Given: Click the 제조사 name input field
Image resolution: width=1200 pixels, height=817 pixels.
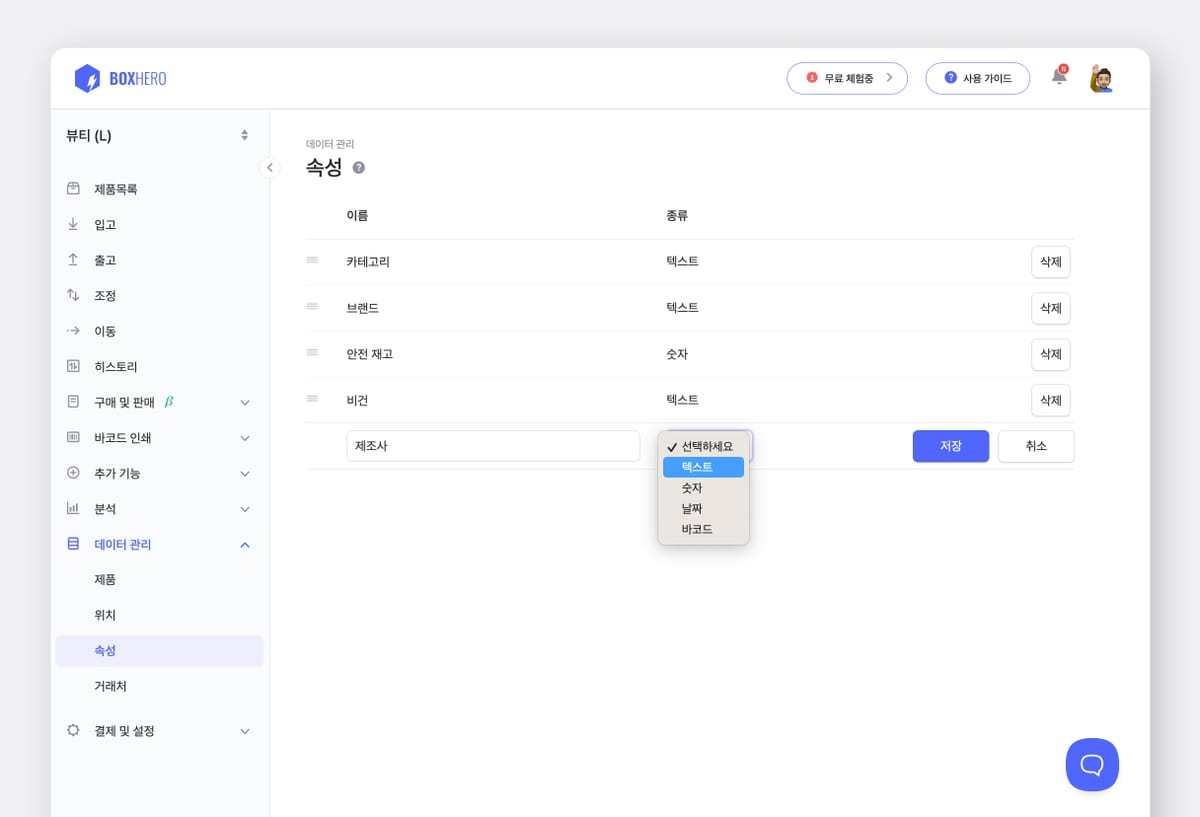Looking at the screenshot, I should [x=492, y=446].
